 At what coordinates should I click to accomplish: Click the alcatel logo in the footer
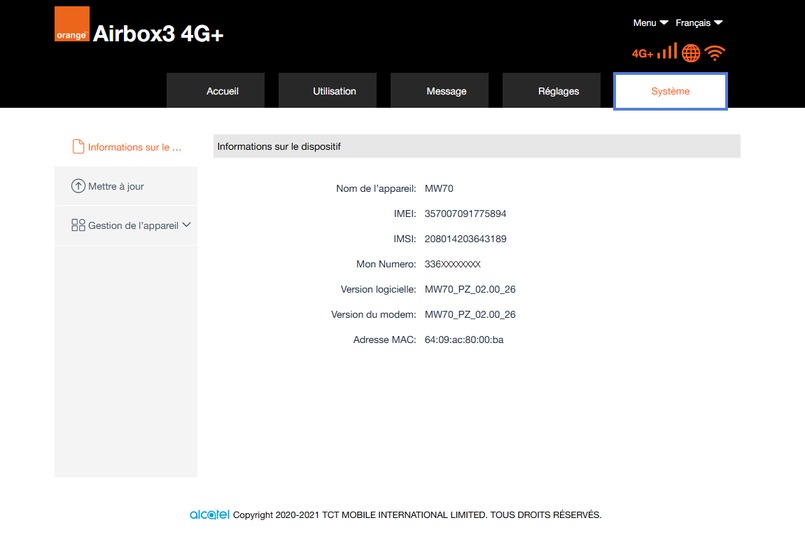(209, 515)
